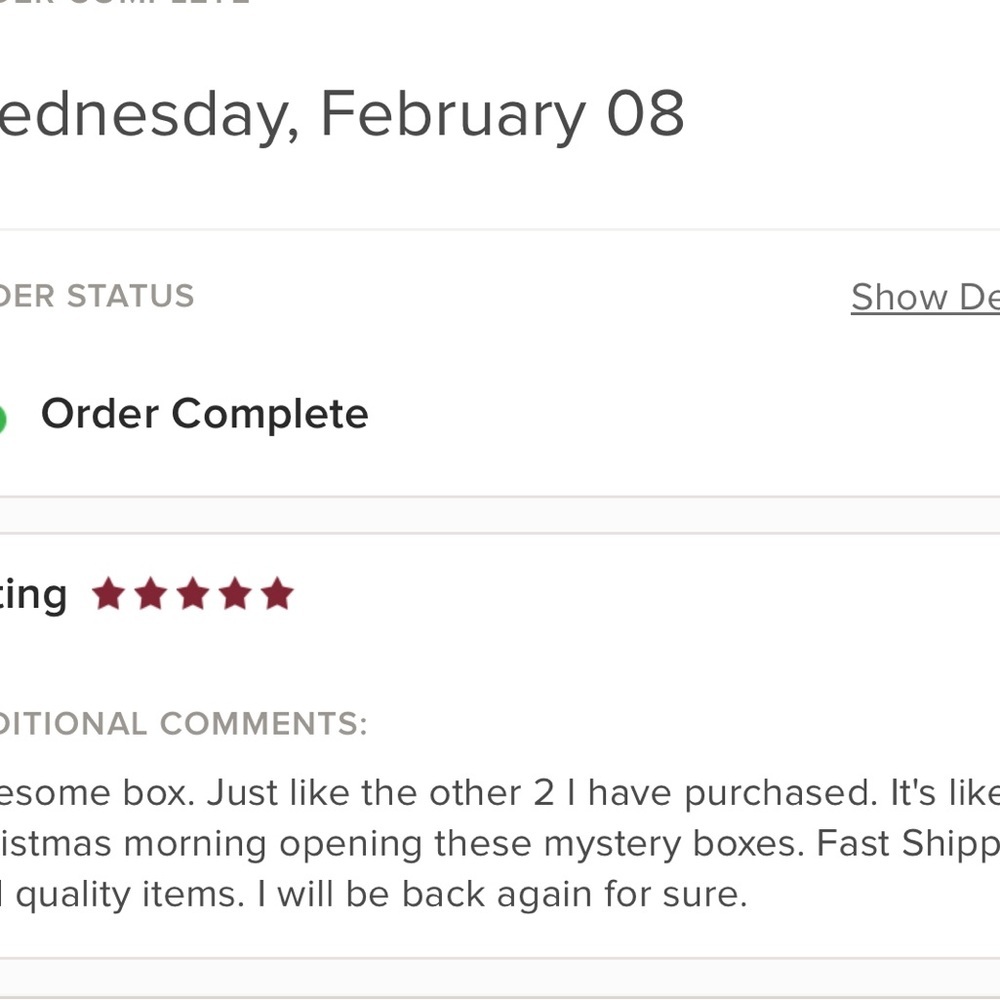Image resolution: width=1000 pixels, height=1000 pixels.
Task: Select the third rating star
Action: point(192,595)
